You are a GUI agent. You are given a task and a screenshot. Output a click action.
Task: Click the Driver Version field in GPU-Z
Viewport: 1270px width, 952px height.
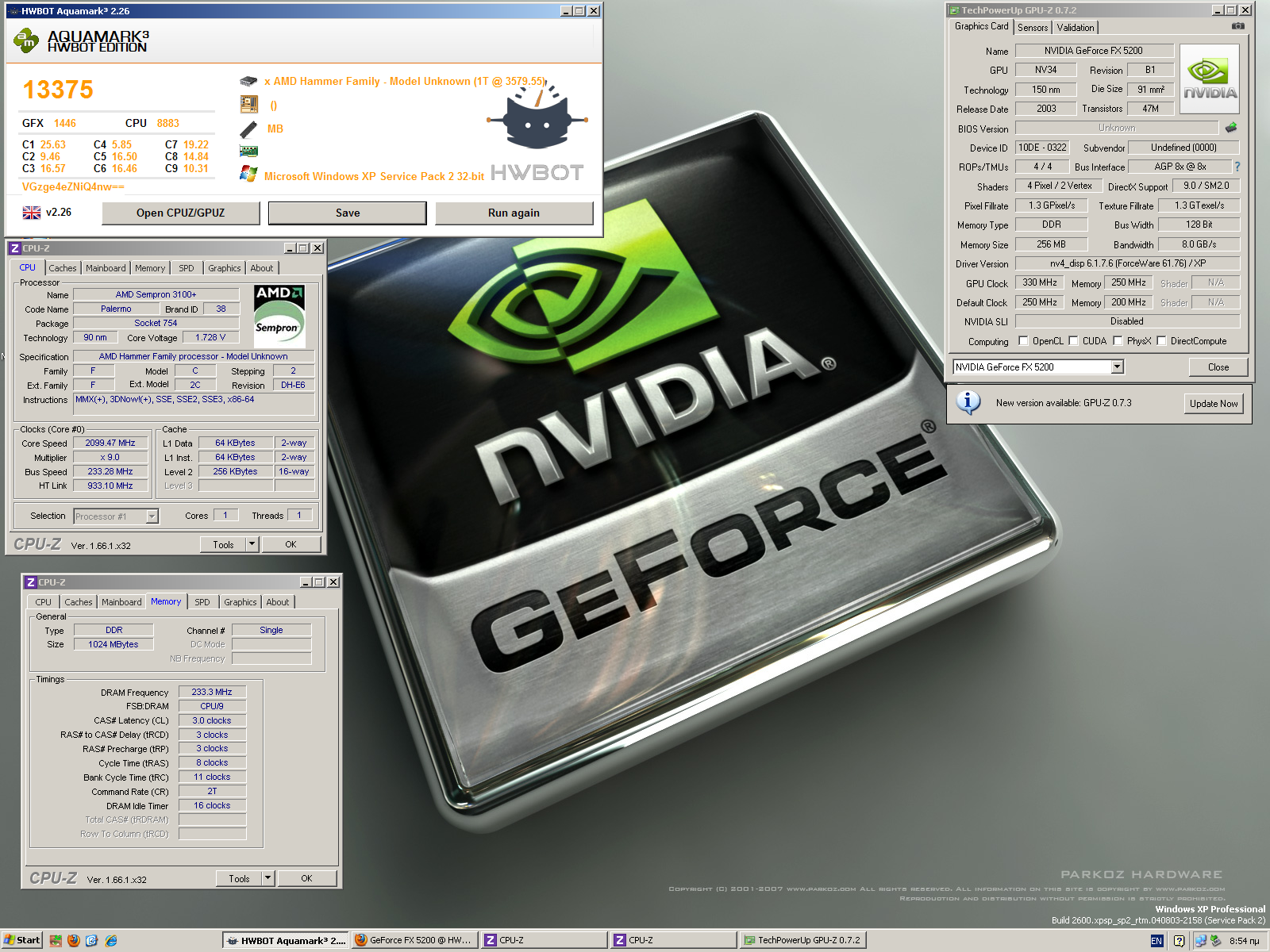[1127, 263]
